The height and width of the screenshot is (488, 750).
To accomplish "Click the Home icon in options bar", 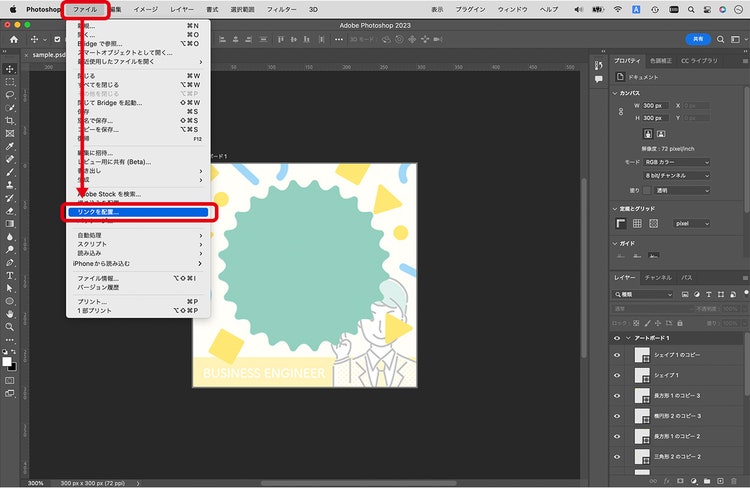I will pyautogui.click(x=14, y=40).
